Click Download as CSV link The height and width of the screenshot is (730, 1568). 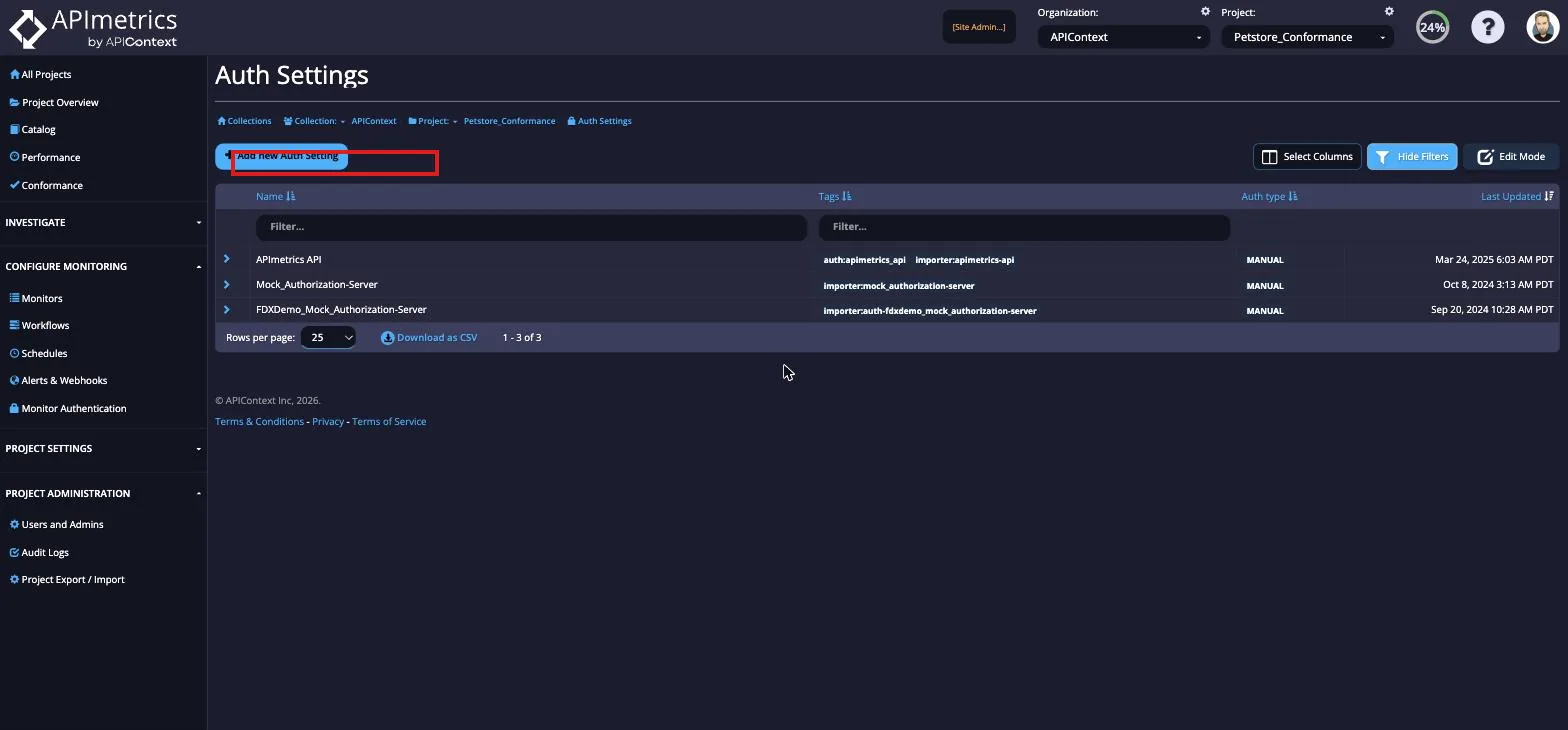(429, 338)
